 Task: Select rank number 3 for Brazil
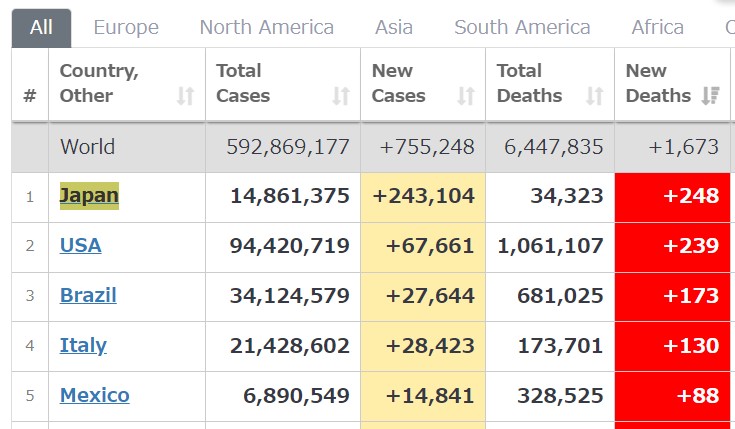(x=30, y=296)
